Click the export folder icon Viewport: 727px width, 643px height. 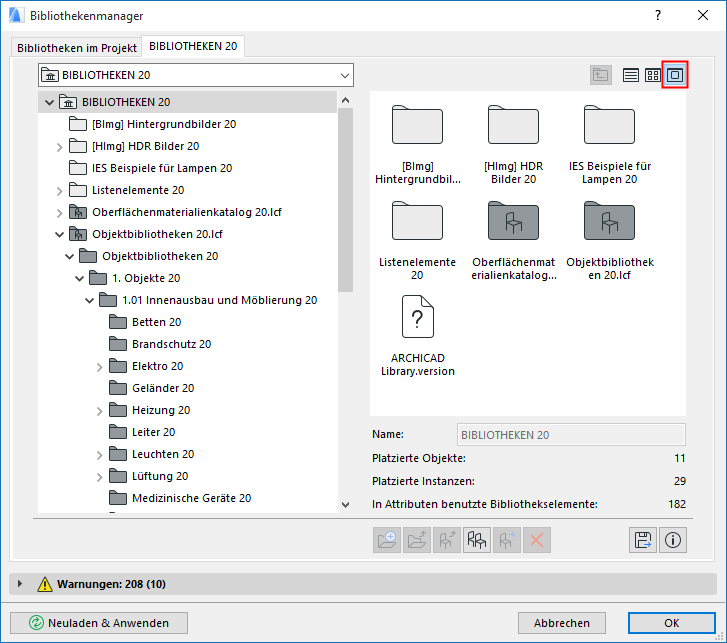pyautogui.click(x=417, y=540)
